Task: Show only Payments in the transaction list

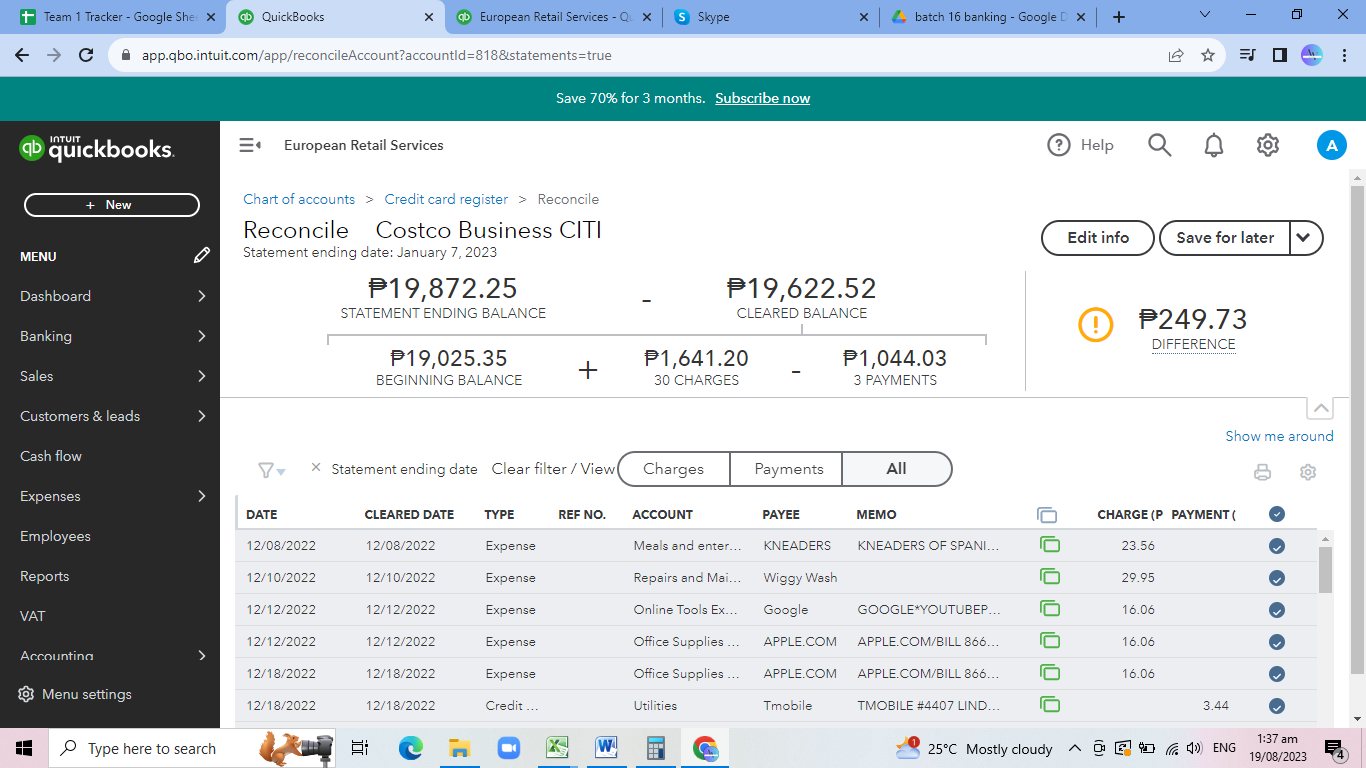Action: pos(789,469)
